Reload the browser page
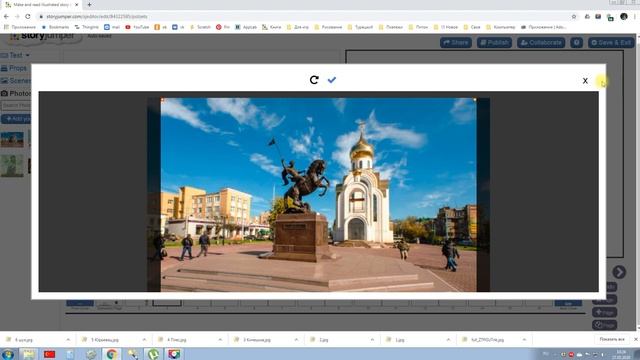The width and height of the screenshot is (640, 360). click(28, 16)
